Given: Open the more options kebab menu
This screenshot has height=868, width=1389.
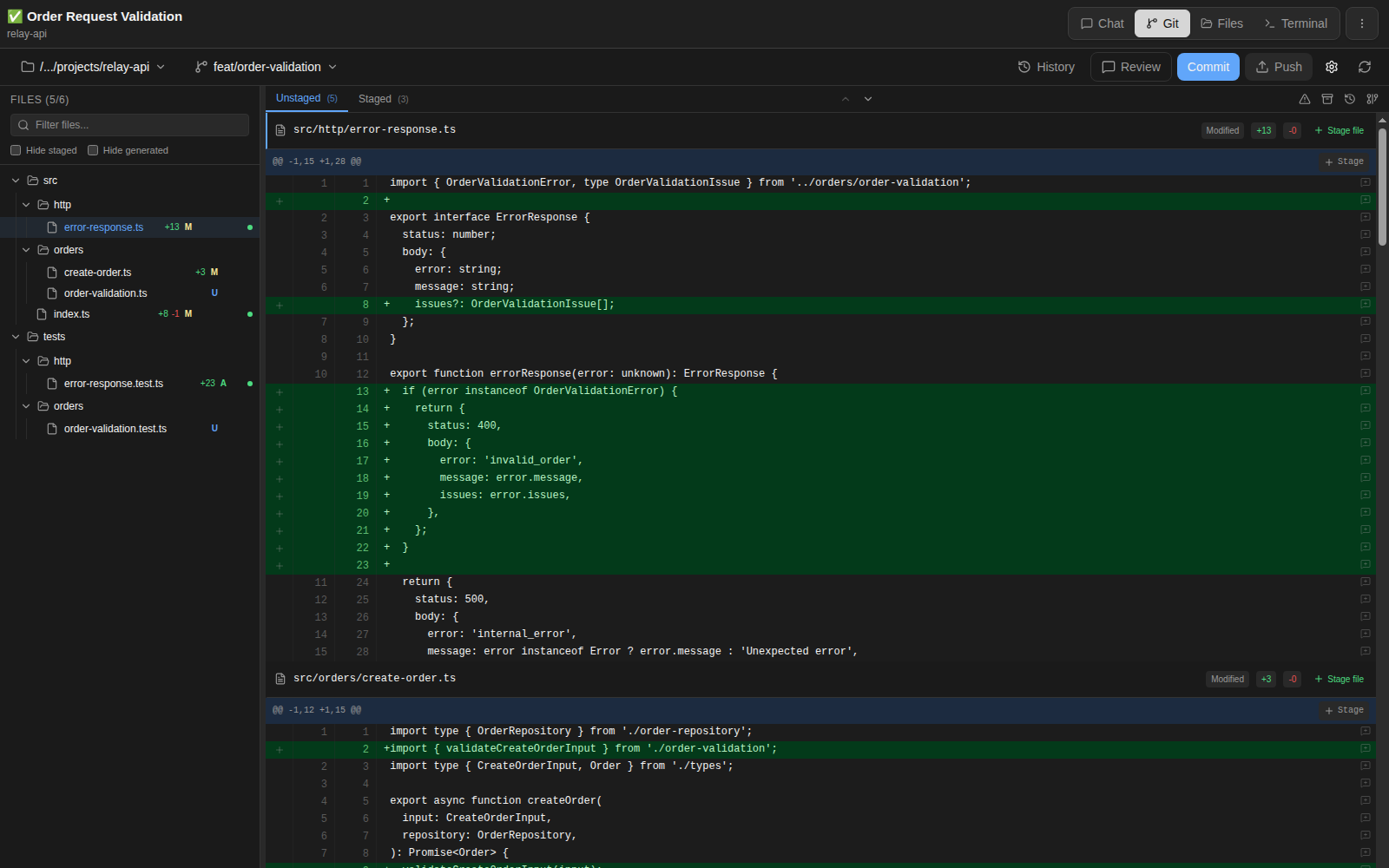Looking at the screenshot, I should tap(1361, 23).
